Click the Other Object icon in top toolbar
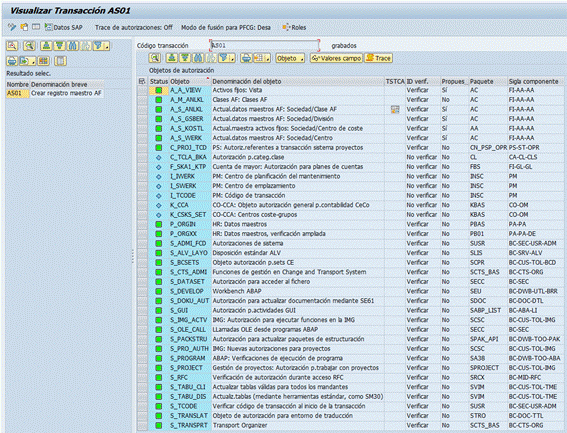The height and width of the screenshot is (433, 567). pyautogui.click(x=24, y=27)
